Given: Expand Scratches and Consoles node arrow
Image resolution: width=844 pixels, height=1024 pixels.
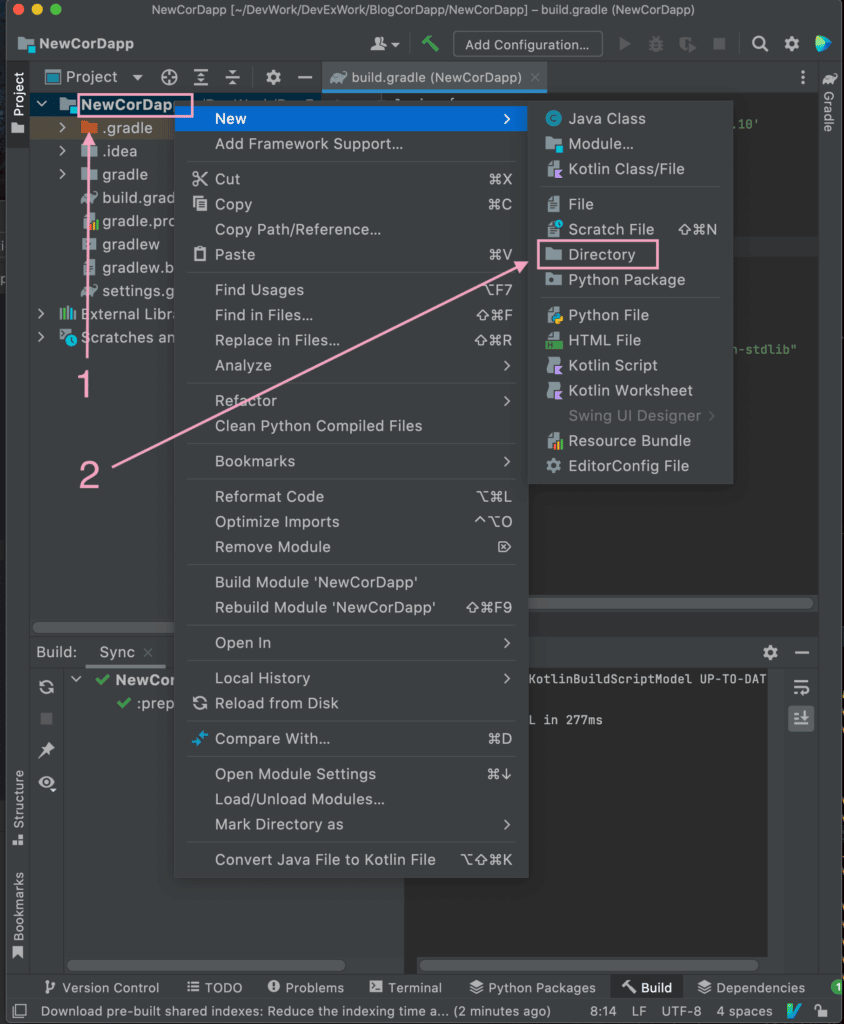Looking at the screenshot, I should [41, 337].
